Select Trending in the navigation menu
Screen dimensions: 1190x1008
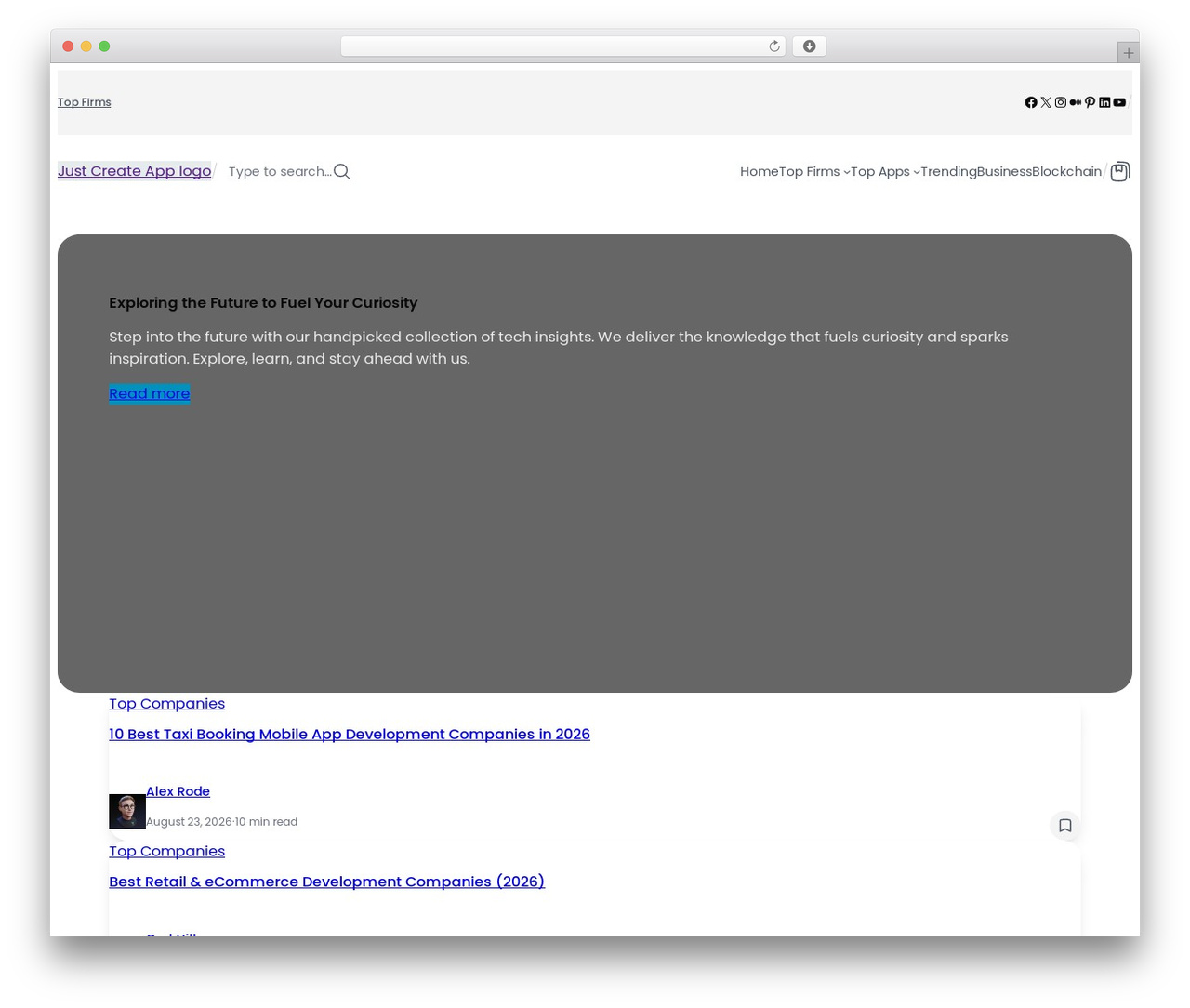[x=948, y=171]
